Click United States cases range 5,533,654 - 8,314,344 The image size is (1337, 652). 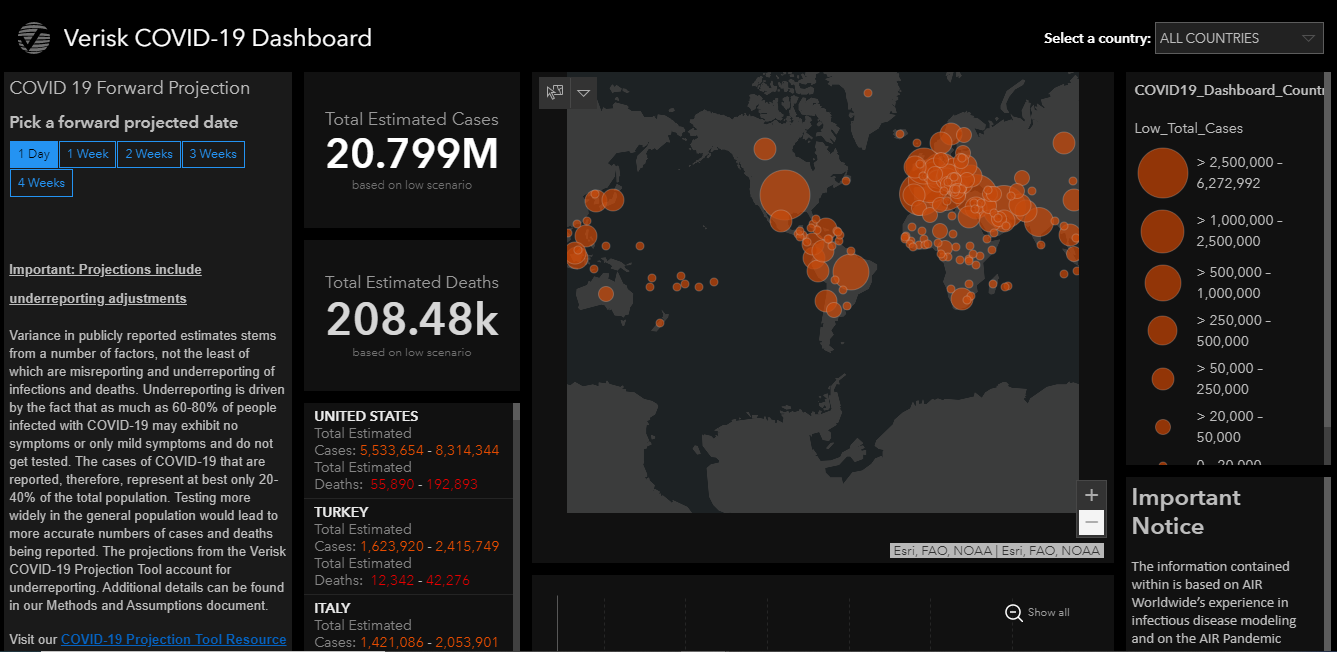pos(430,450)
